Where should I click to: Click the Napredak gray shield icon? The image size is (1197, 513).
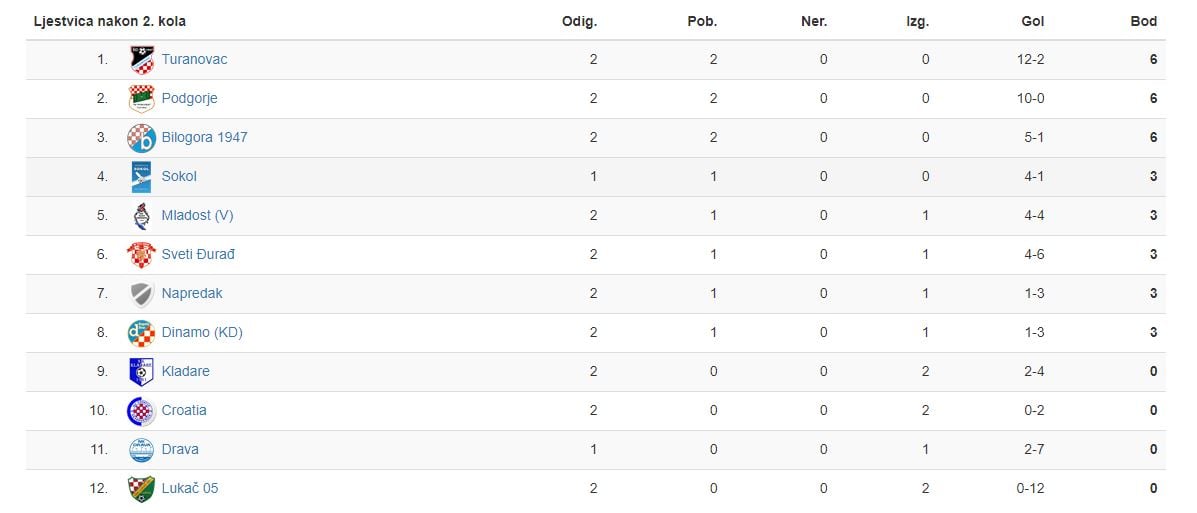(142, 293)
